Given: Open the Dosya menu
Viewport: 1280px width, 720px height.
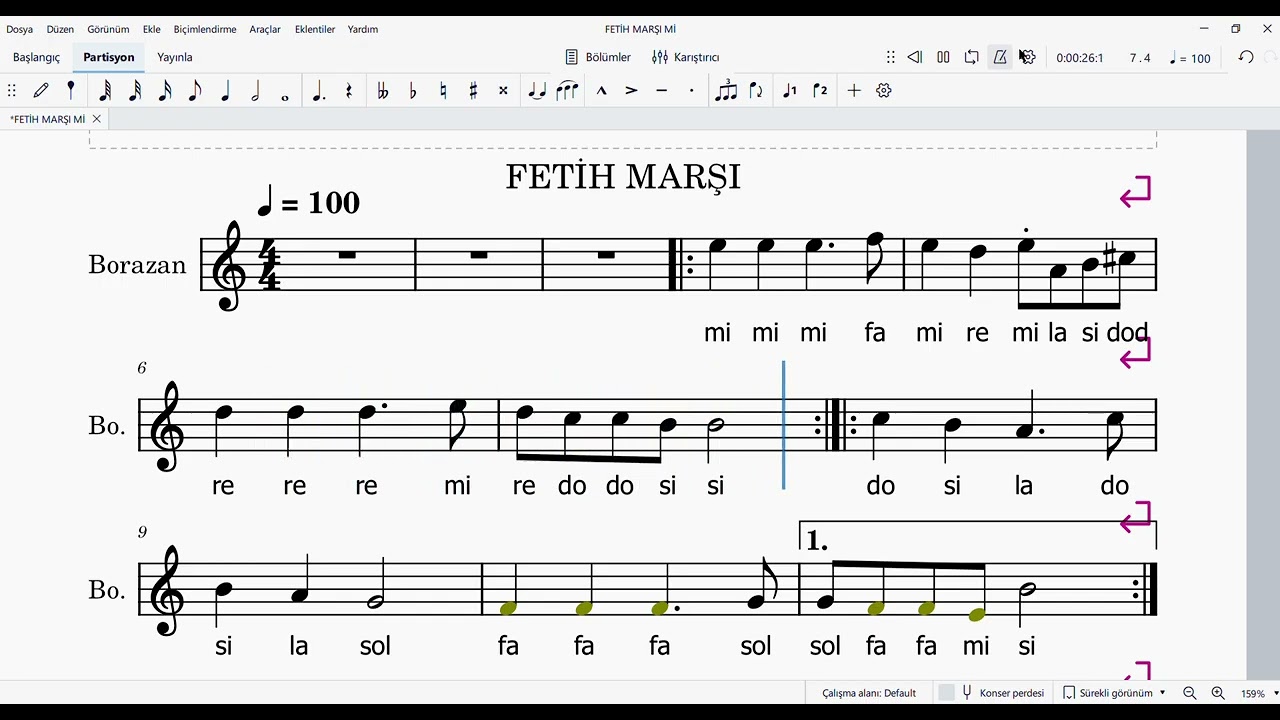Looking at the screenshot, I should click(x=20, y=29).
